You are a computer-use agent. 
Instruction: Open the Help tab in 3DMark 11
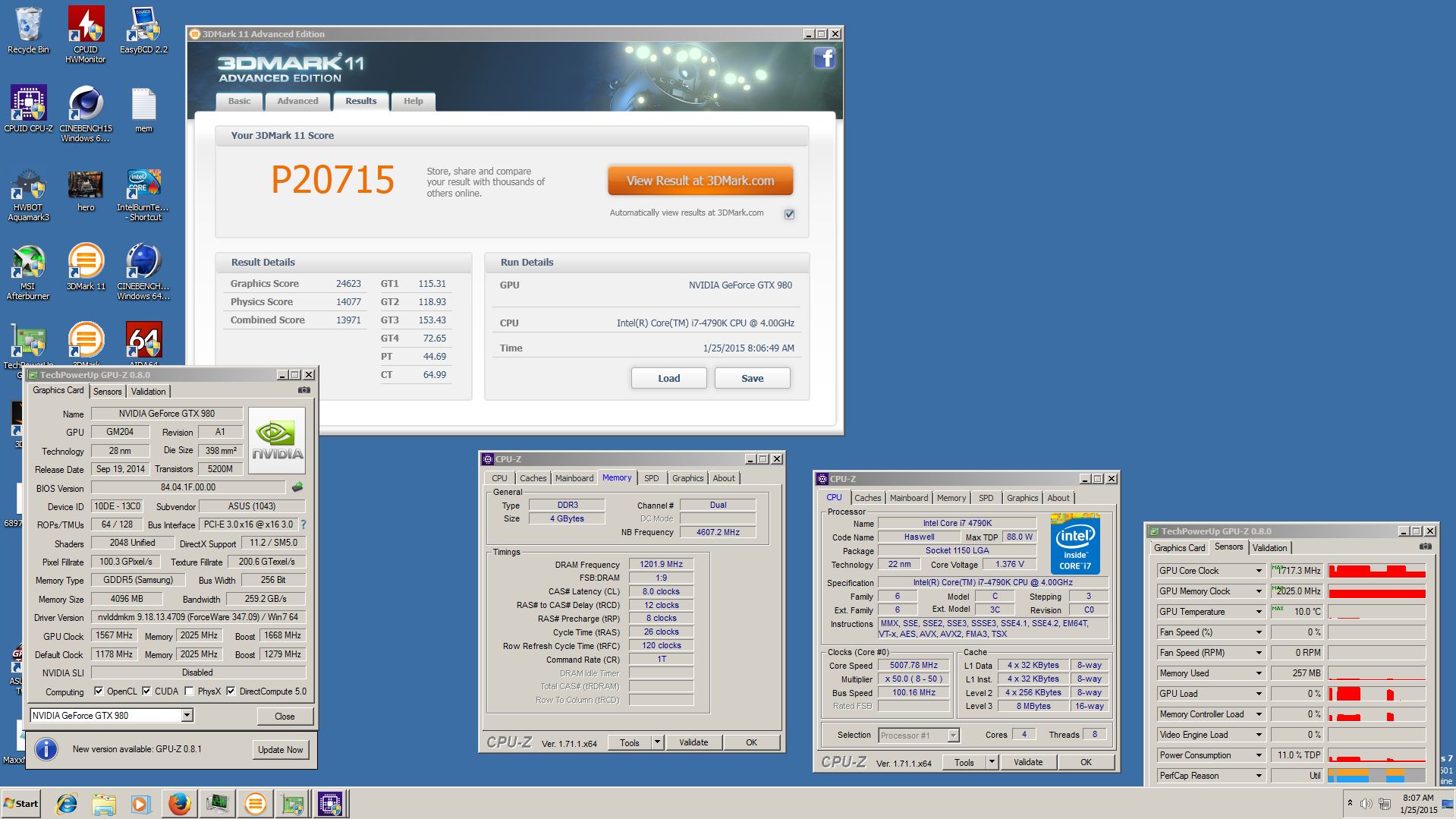click(x=413, y=101)
